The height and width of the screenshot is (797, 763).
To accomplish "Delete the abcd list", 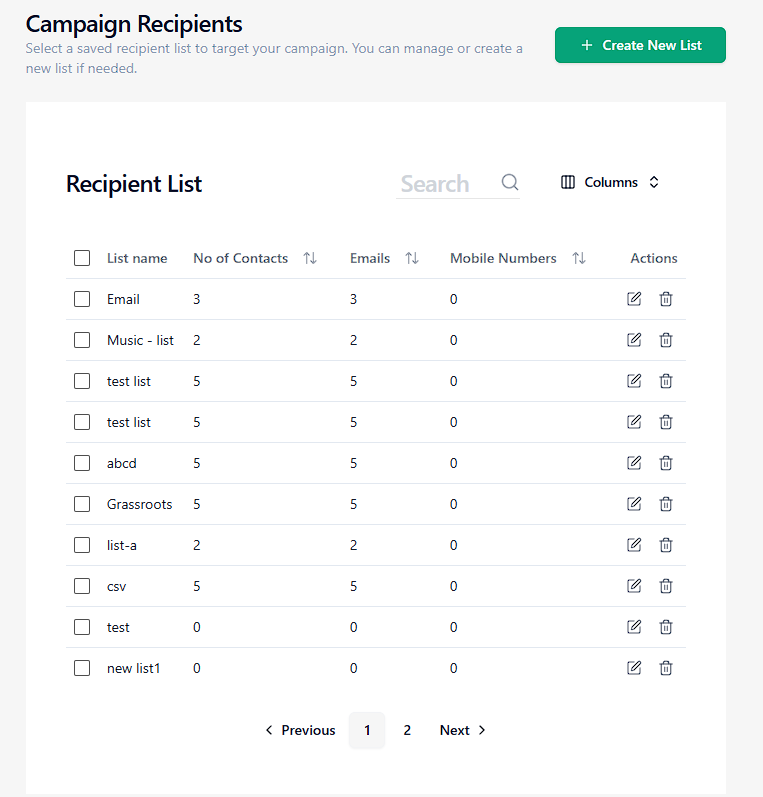I will (x=666, y=463).
